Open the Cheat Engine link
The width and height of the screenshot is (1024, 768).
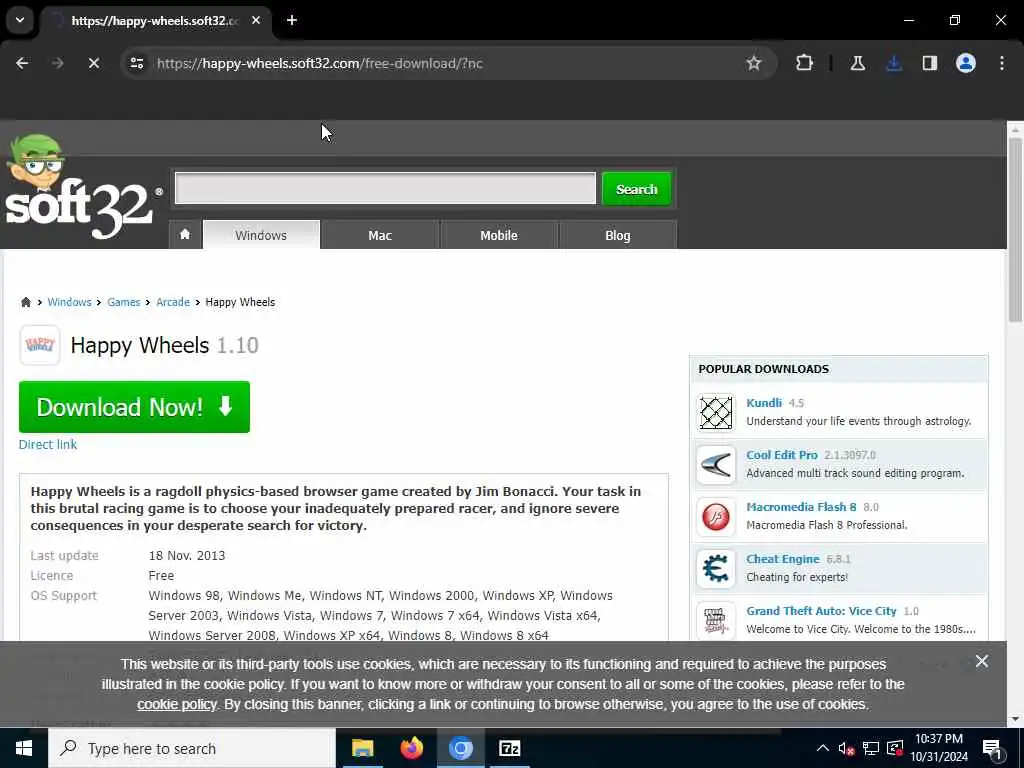click(783, 559)
